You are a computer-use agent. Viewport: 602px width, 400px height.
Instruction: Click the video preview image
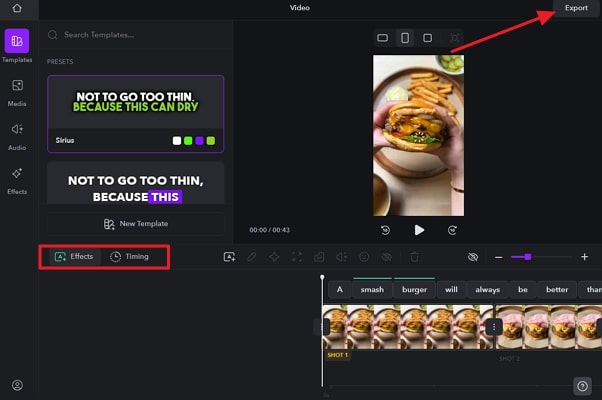pyautogui.click(x=418, y=135)
